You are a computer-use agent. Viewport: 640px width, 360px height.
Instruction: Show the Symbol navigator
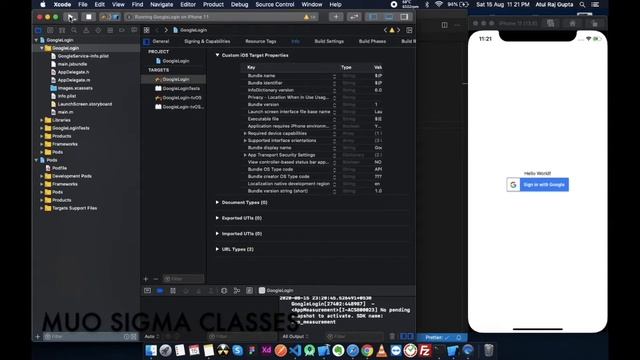(62, 30)
